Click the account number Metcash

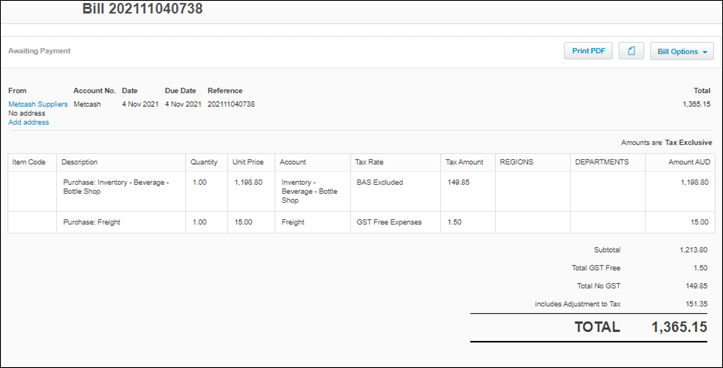point(87,104)
